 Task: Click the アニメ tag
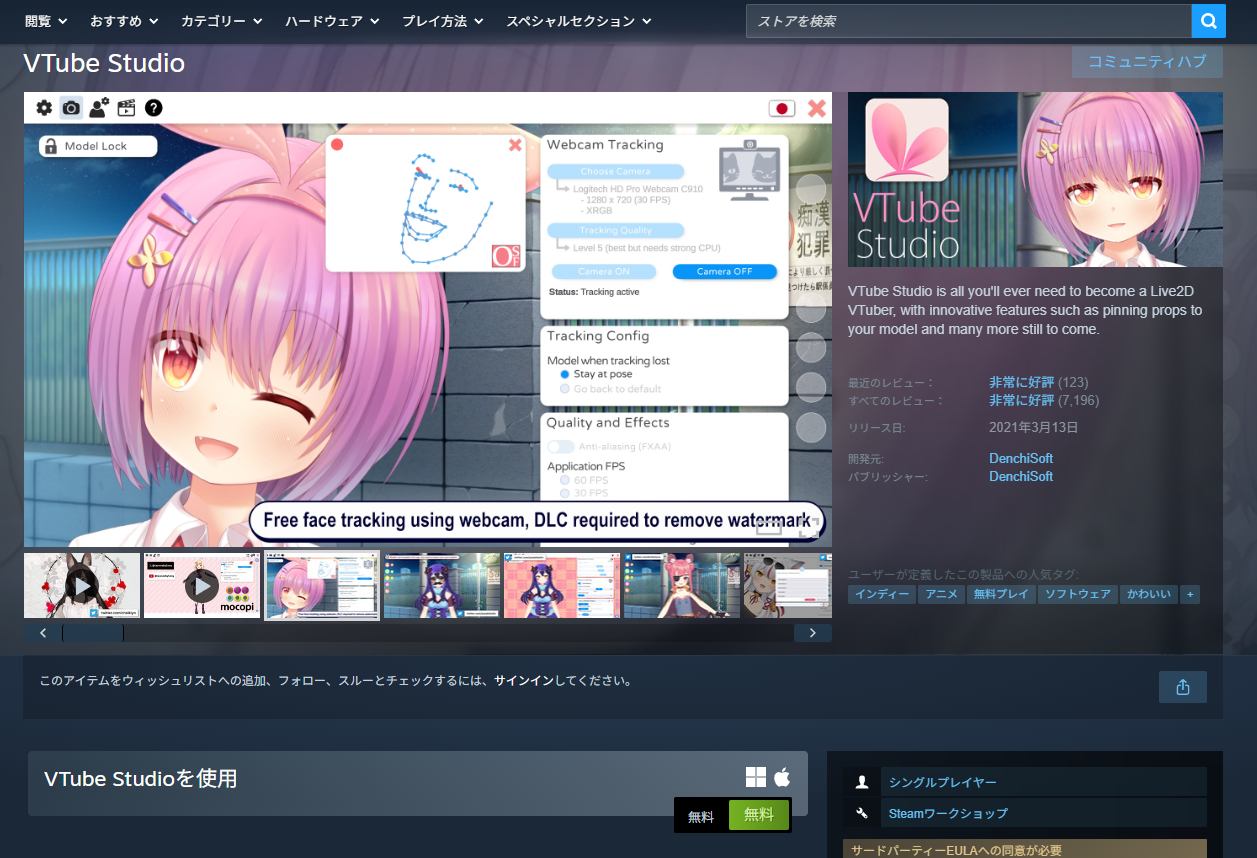(941, 594)
